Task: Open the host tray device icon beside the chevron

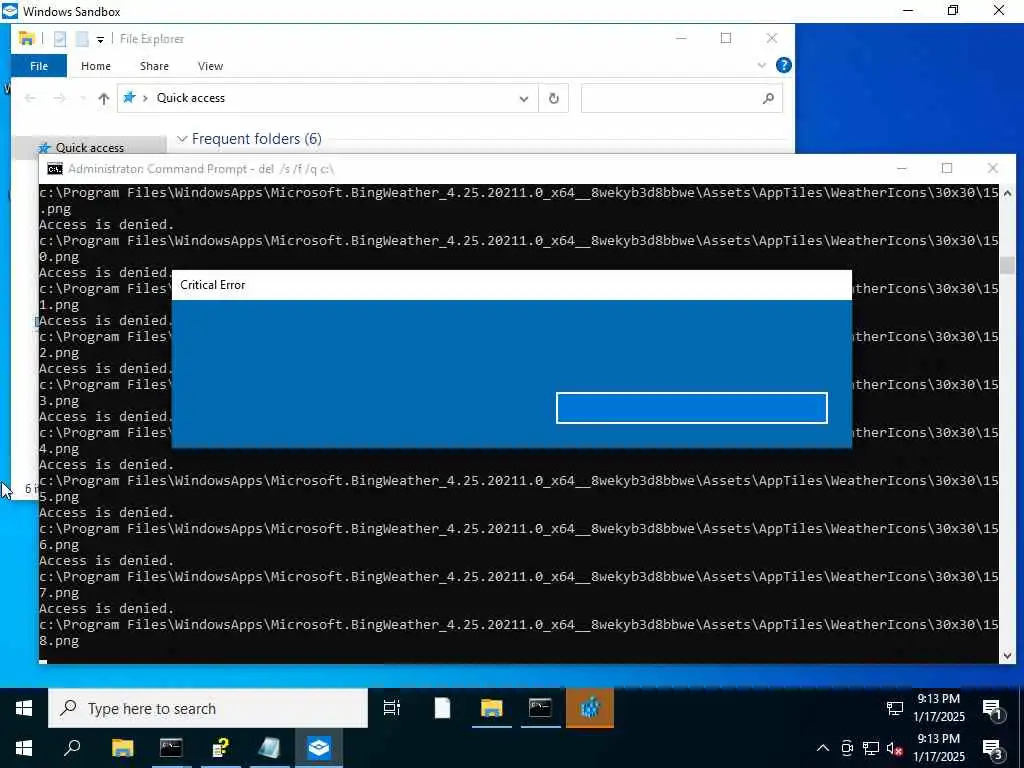Action: (x=847, y=748)
